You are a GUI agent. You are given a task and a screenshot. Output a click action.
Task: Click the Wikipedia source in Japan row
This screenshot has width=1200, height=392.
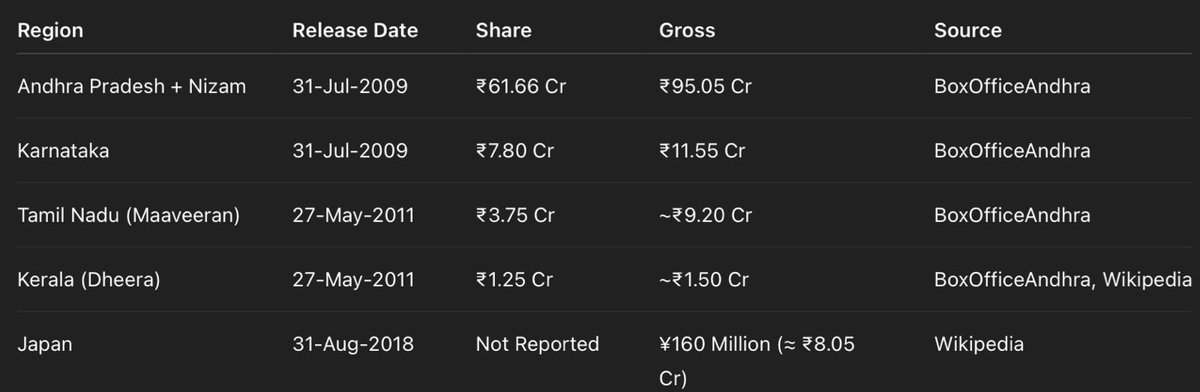coord(979,344)
